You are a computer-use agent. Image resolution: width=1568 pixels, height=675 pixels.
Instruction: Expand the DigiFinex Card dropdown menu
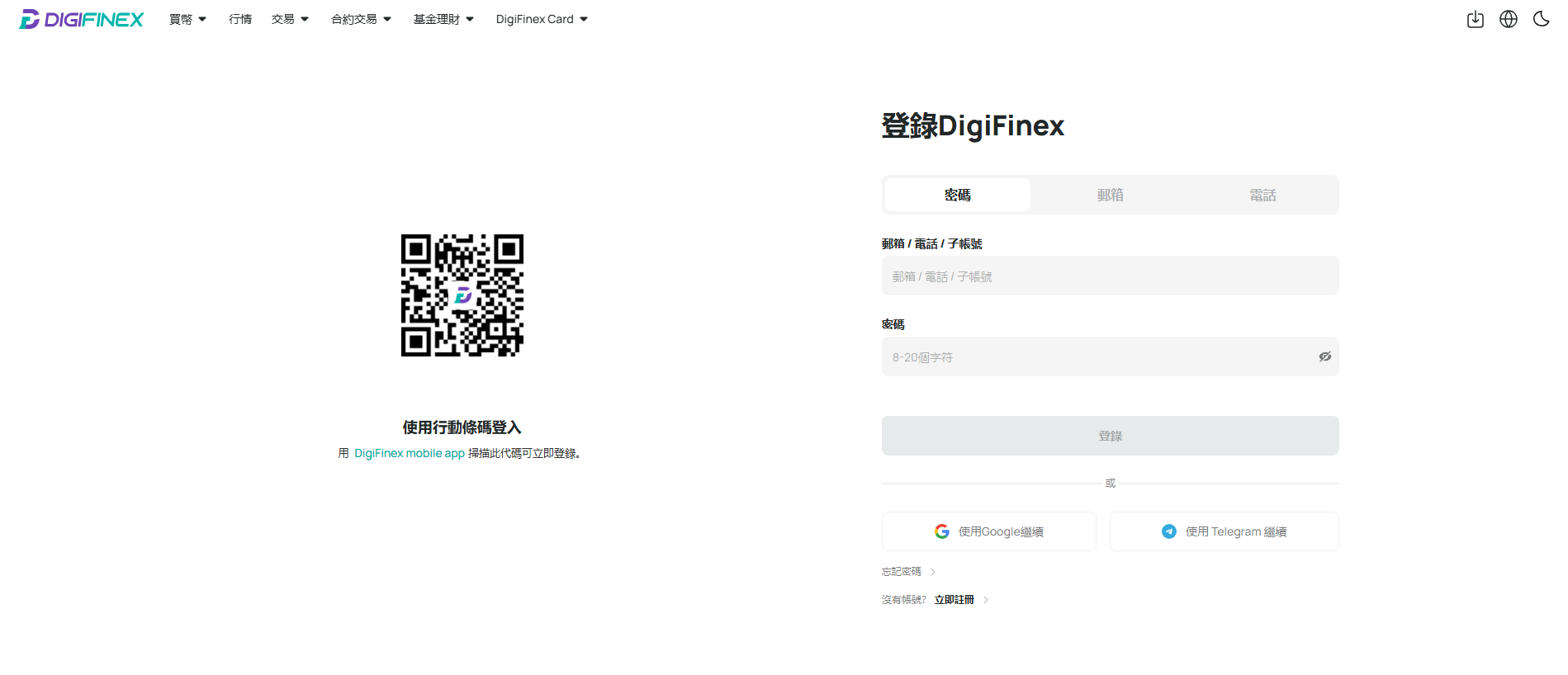coord(542,19)
